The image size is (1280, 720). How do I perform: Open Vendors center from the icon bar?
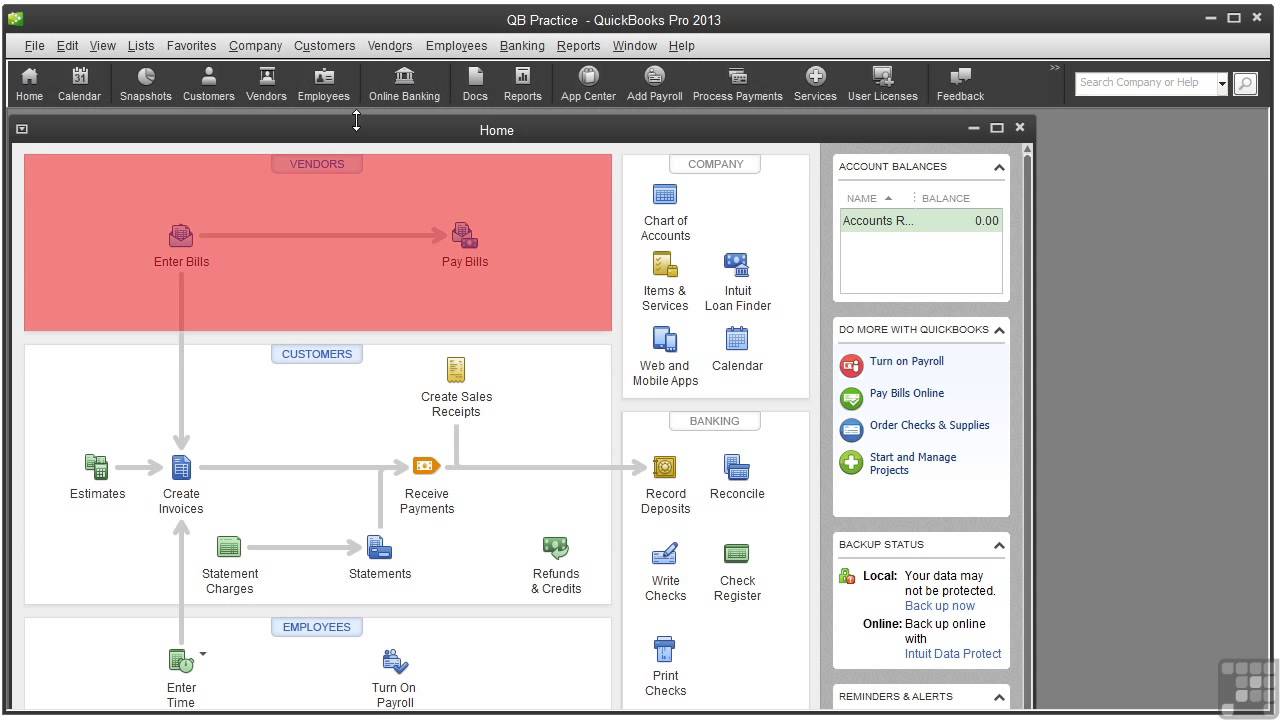click(266, 84)
